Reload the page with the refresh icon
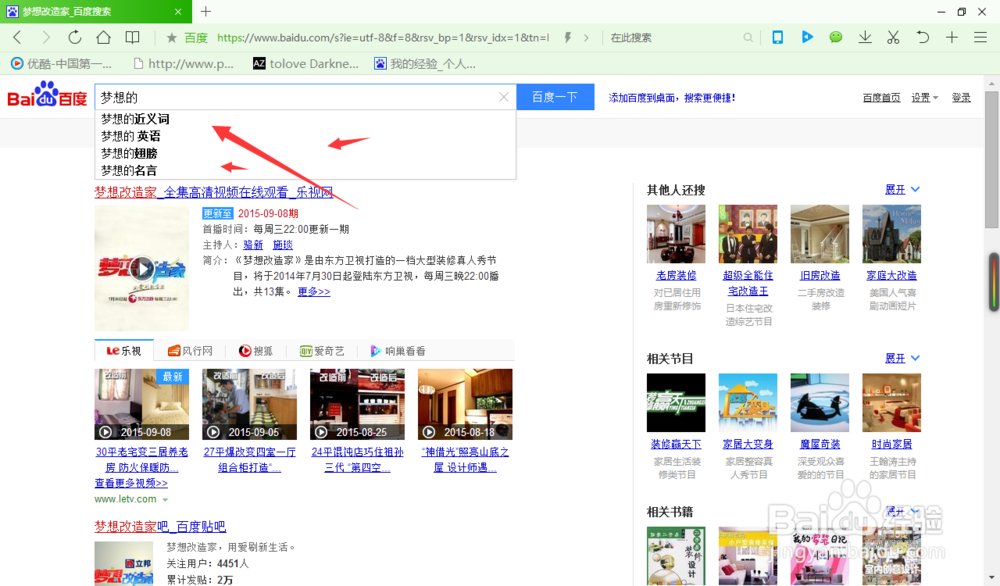This screenshot has width=1000, height=586. (75, 38)
